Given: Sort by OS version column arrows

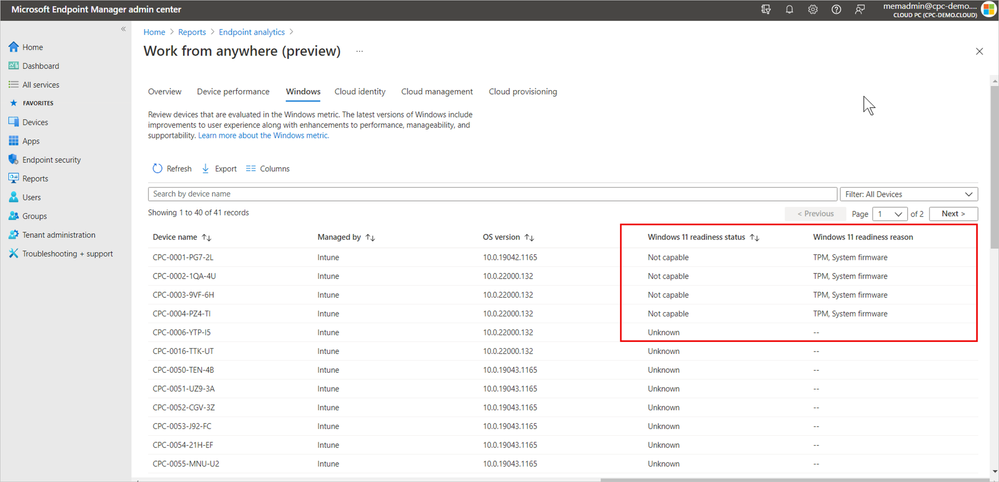Looking at the screenshot, I should click(529, 237).
